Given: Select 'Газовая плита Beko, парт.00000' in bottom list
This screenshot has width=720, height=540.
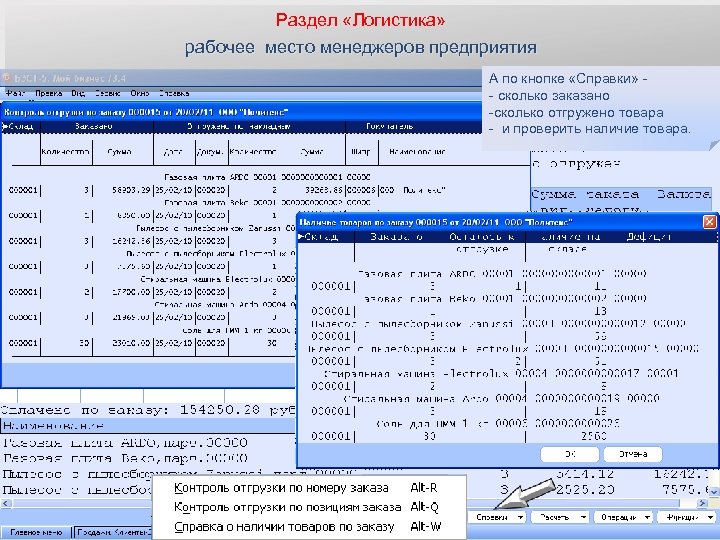Looking at the screenshot, I should [x=125, y=458].
